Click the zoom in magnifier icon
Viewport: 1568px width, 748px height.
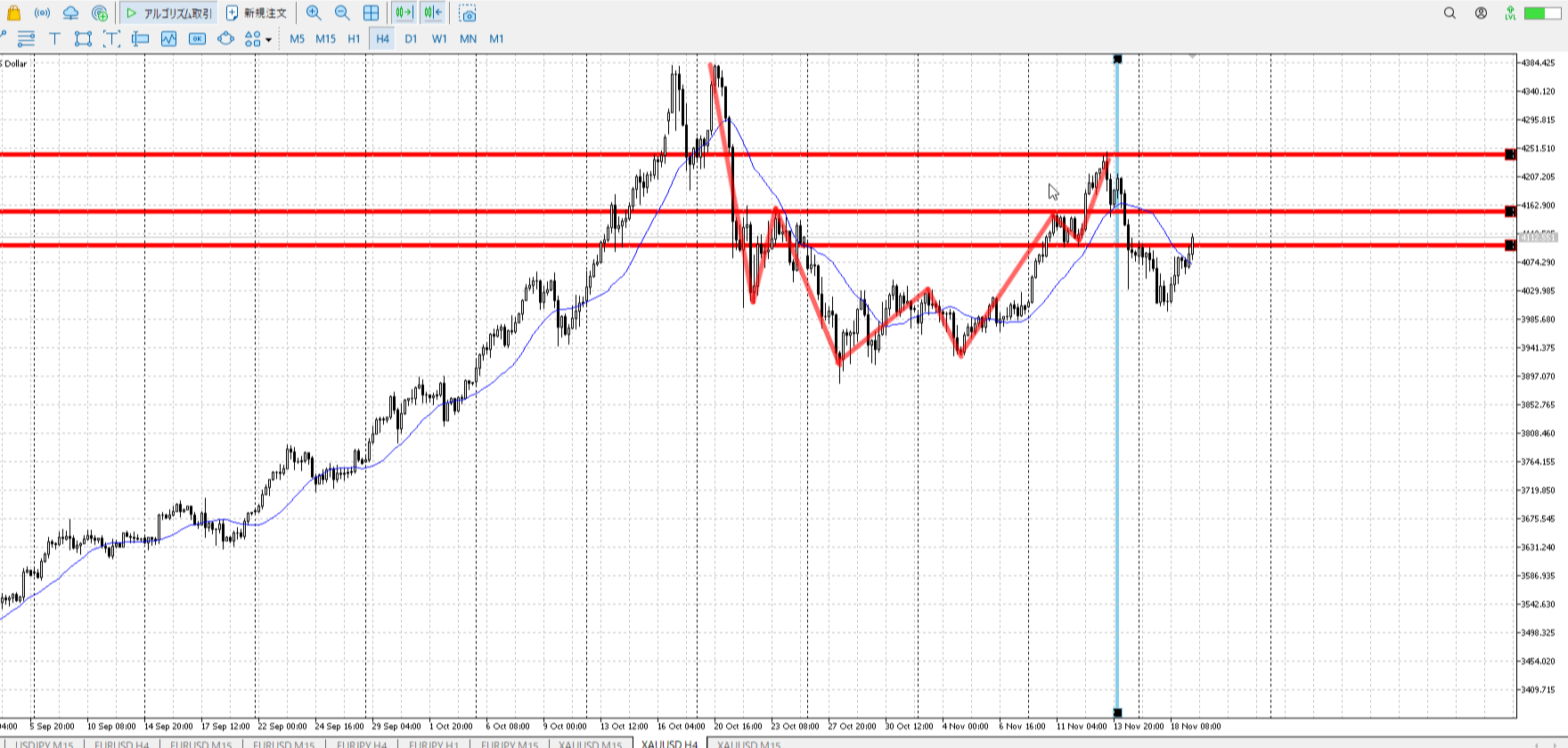click(314, 13)
